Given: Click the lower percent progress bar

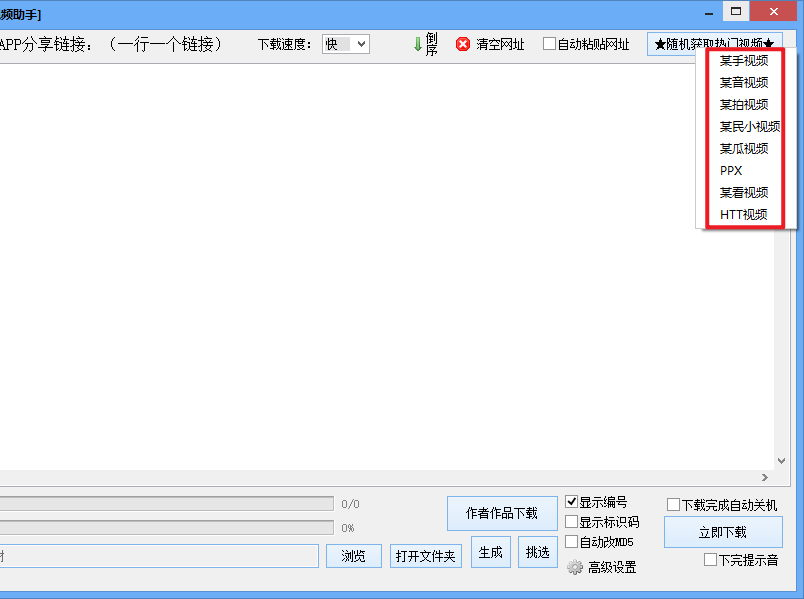Looking at the screenshot, I should pos(167,528).
